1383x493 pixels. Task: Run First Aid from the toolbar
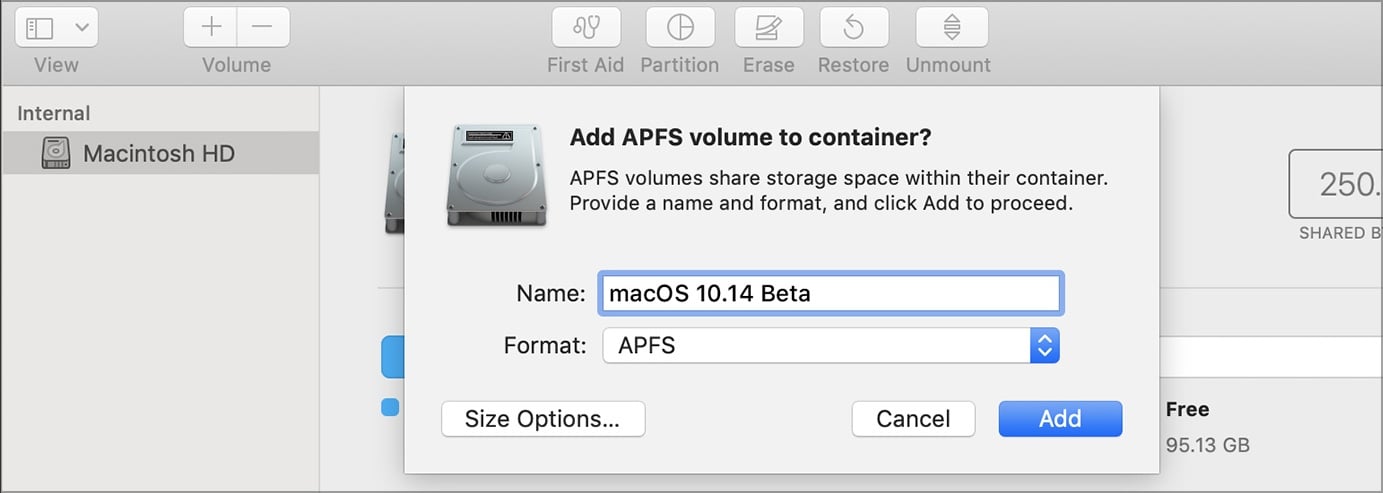tap(586, 27)
